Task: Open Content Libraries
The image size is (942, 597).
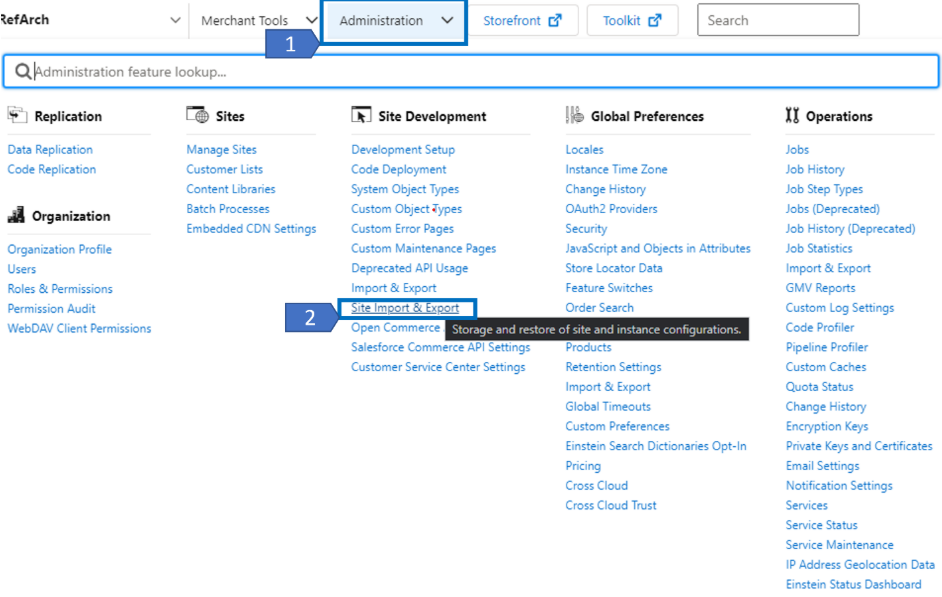Action: coord(231,189)
